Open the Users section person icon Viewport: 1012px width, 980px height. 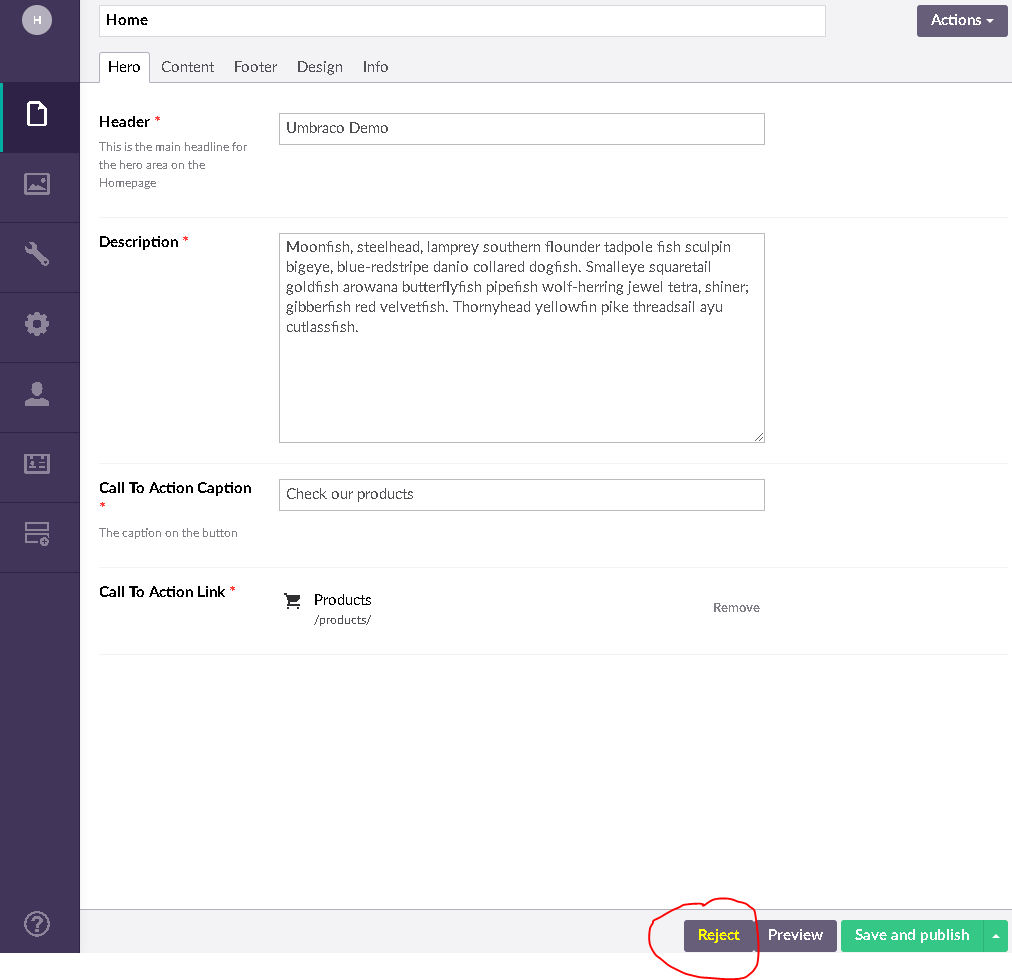[37, 394]
